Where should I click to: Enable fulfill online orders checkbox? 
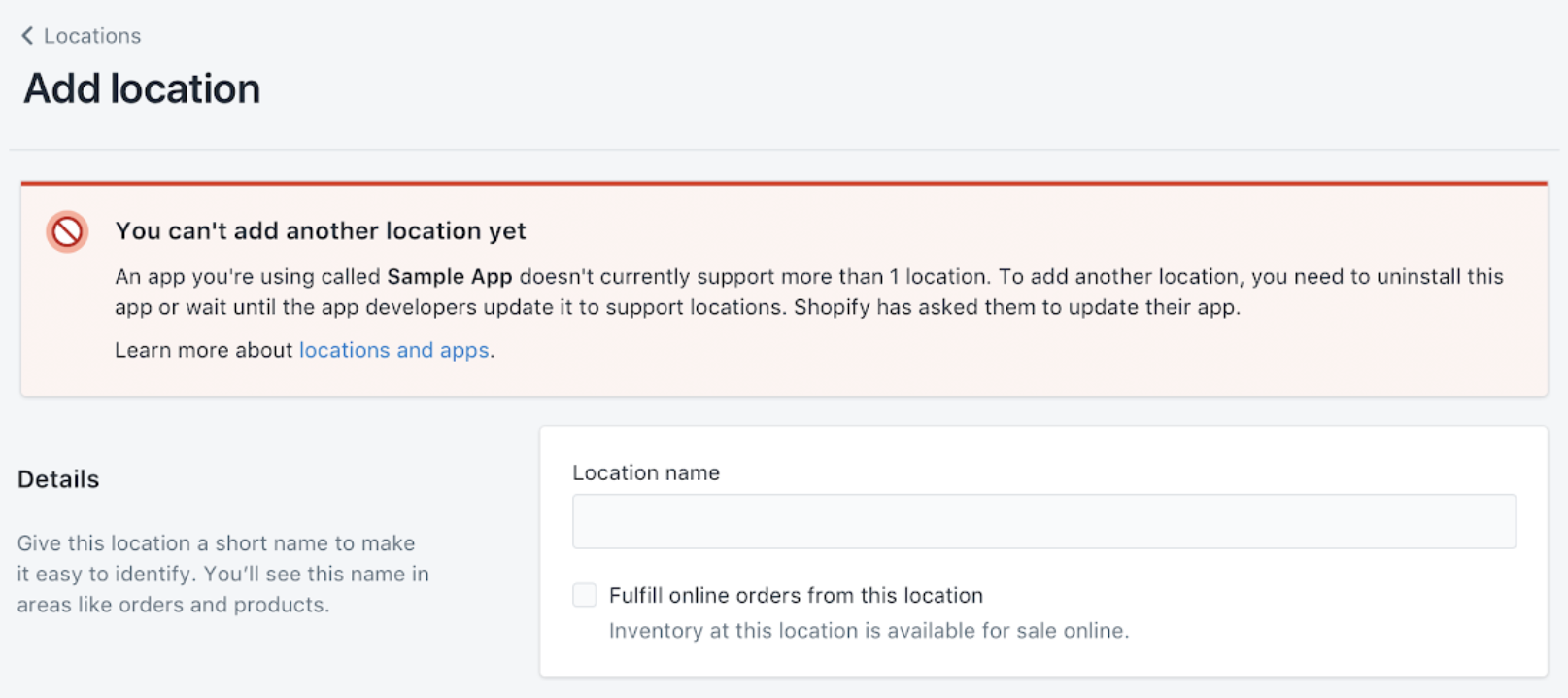pyautogui.click(x=584, y=595)
